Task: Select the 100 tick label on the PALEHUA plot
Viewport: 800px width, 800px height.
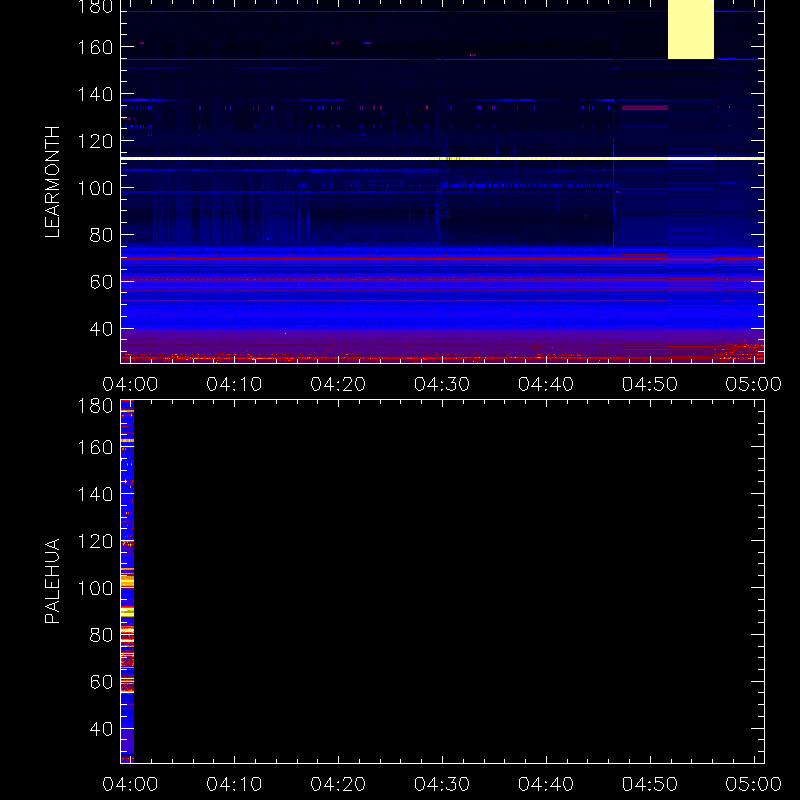Action: click(x=95, y=588)
